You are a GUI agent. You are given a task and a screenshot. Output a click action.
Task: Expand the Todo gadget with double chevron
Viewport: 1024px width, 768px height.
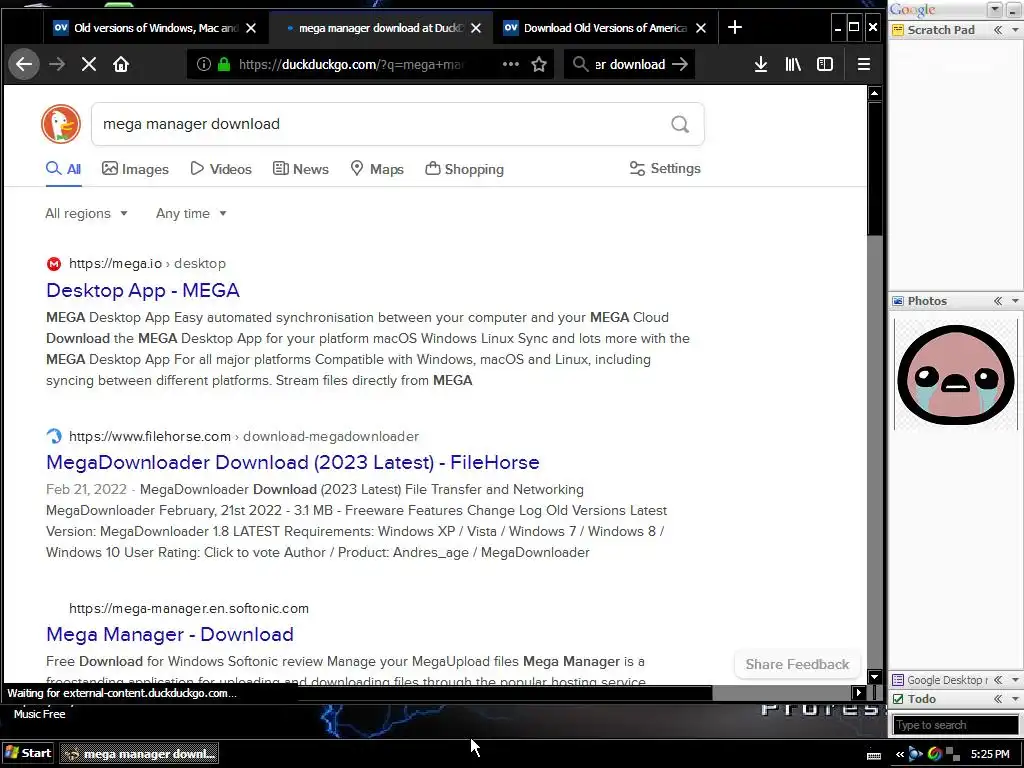coord(998,699)
